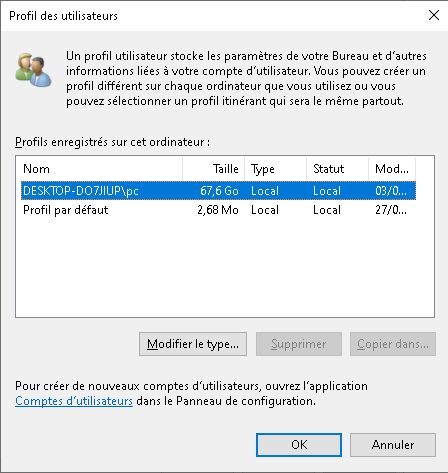Click the truncated Mod... column header
448x473 pixels.
click(x=392, y=169)
